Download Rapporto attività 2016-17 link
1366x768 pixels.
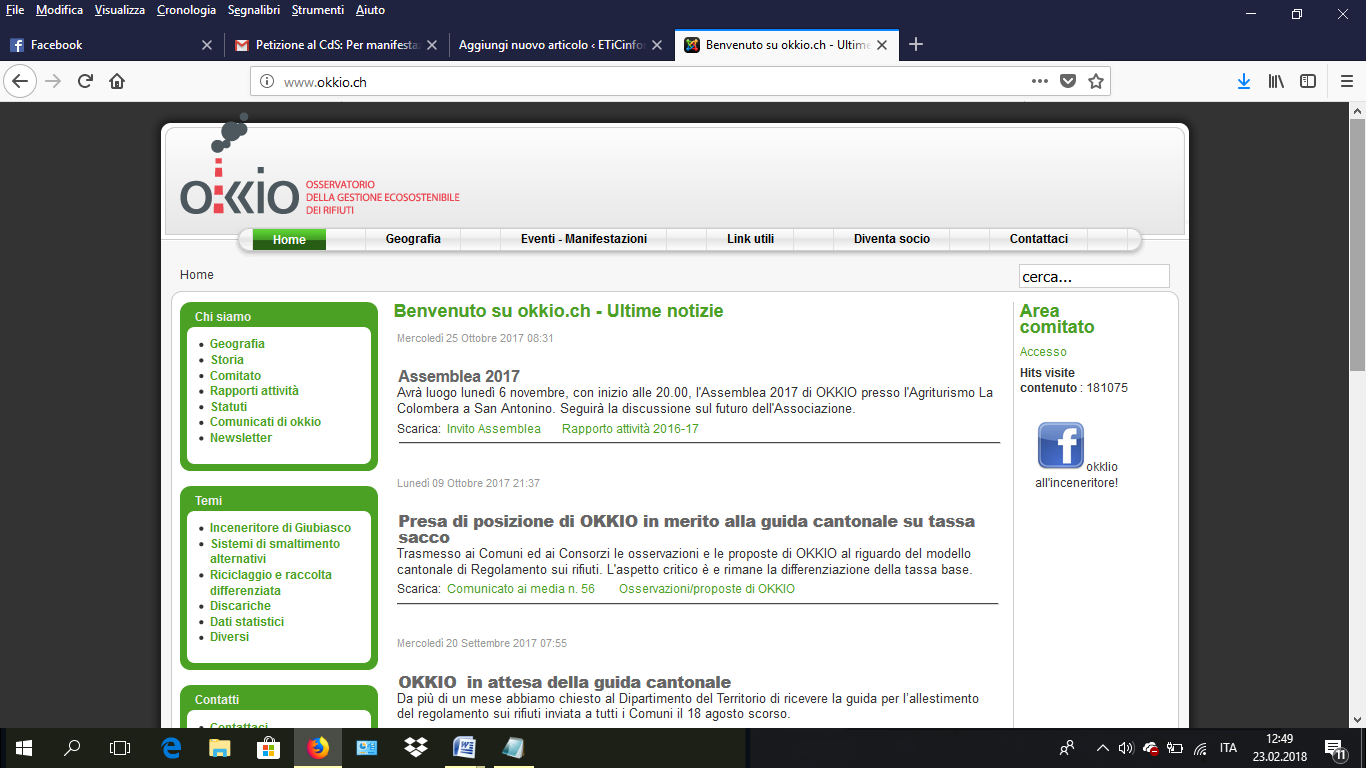pos(630,429)
